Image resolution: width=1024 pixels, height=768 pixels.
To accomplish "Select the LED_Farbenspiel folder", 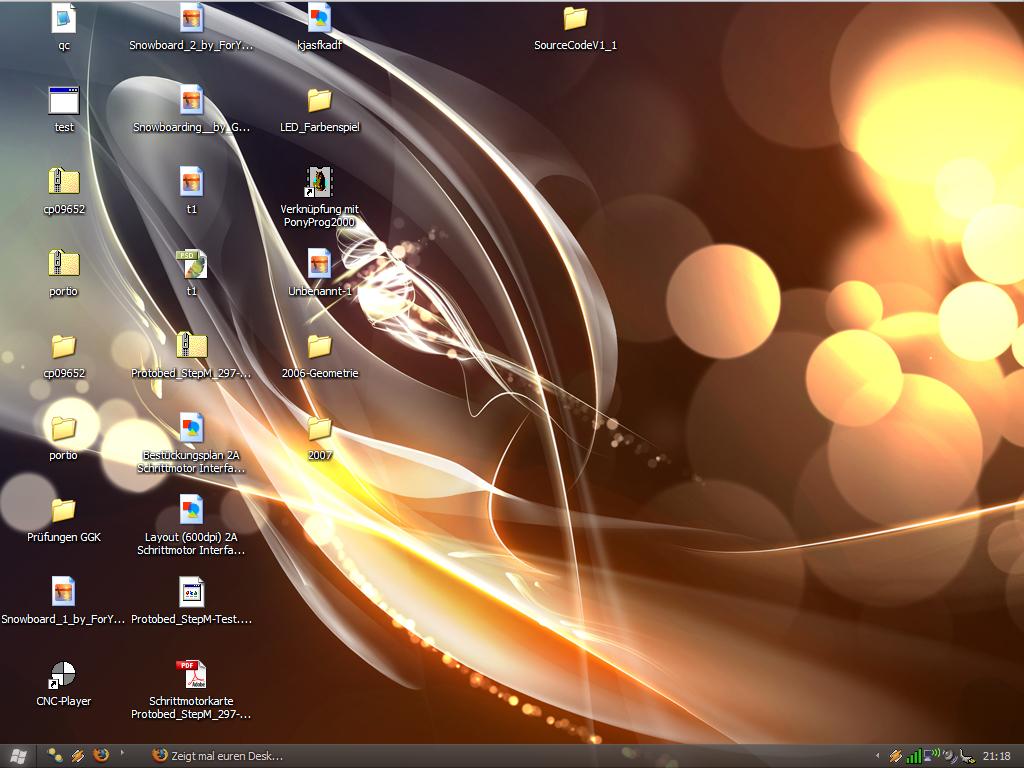I will pyautogui.click(x=319, y=101).
